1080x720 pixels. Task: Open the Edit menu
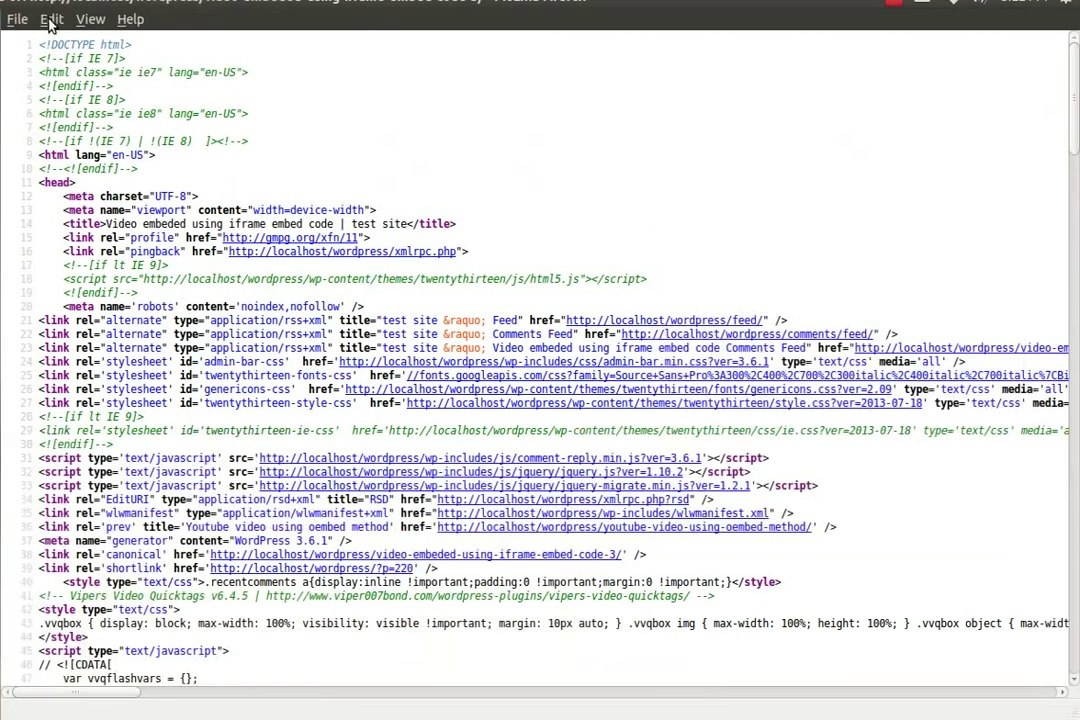point(52,19)
